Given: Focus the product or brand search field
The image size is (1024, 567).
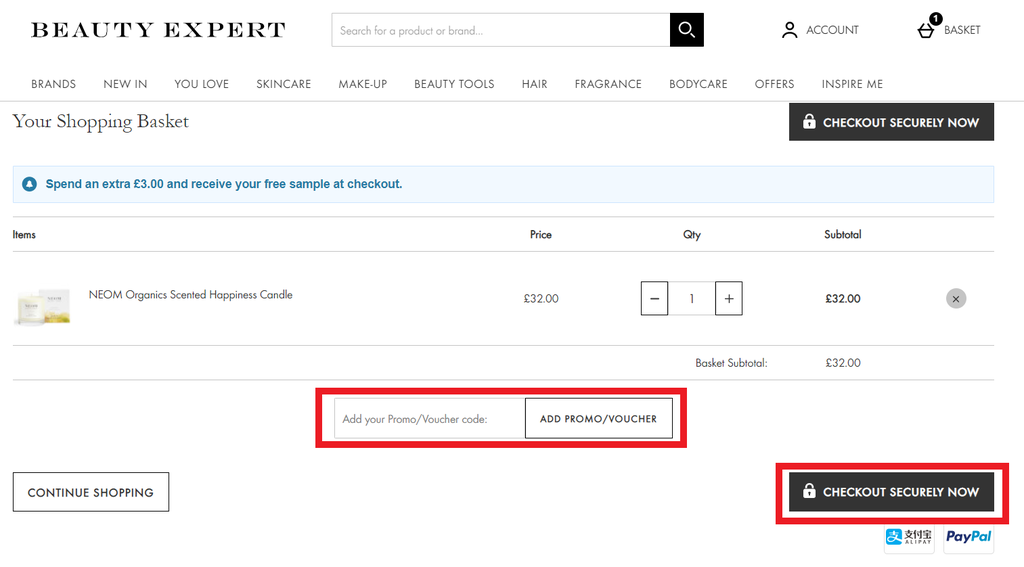Looking at the screenshot, I should click(x=501, y=30).
